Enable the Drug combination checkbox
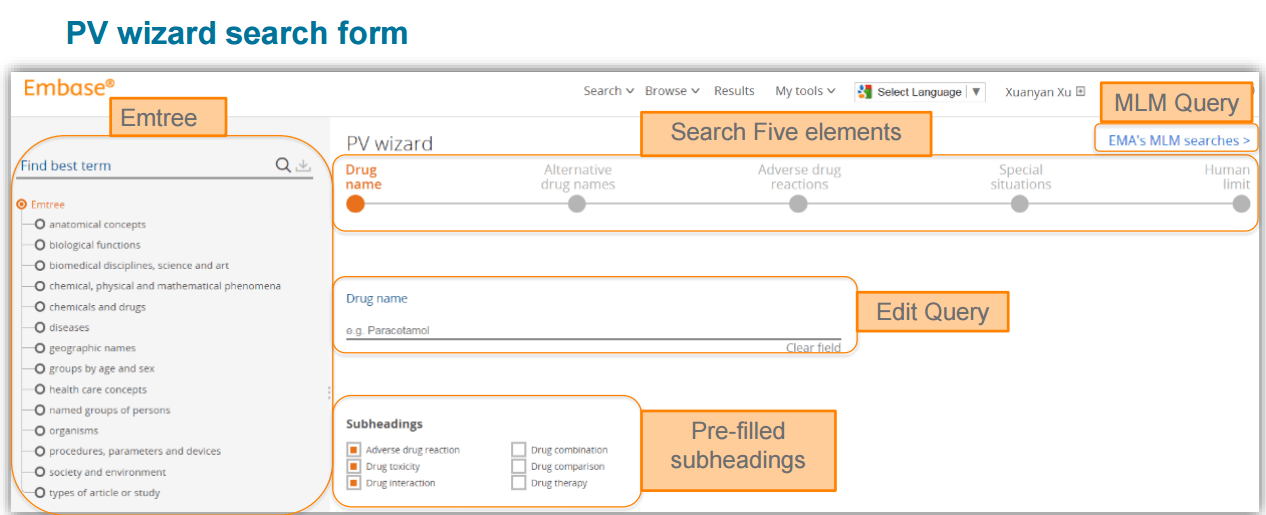1266x515 pixels. [x=518, y=450]
